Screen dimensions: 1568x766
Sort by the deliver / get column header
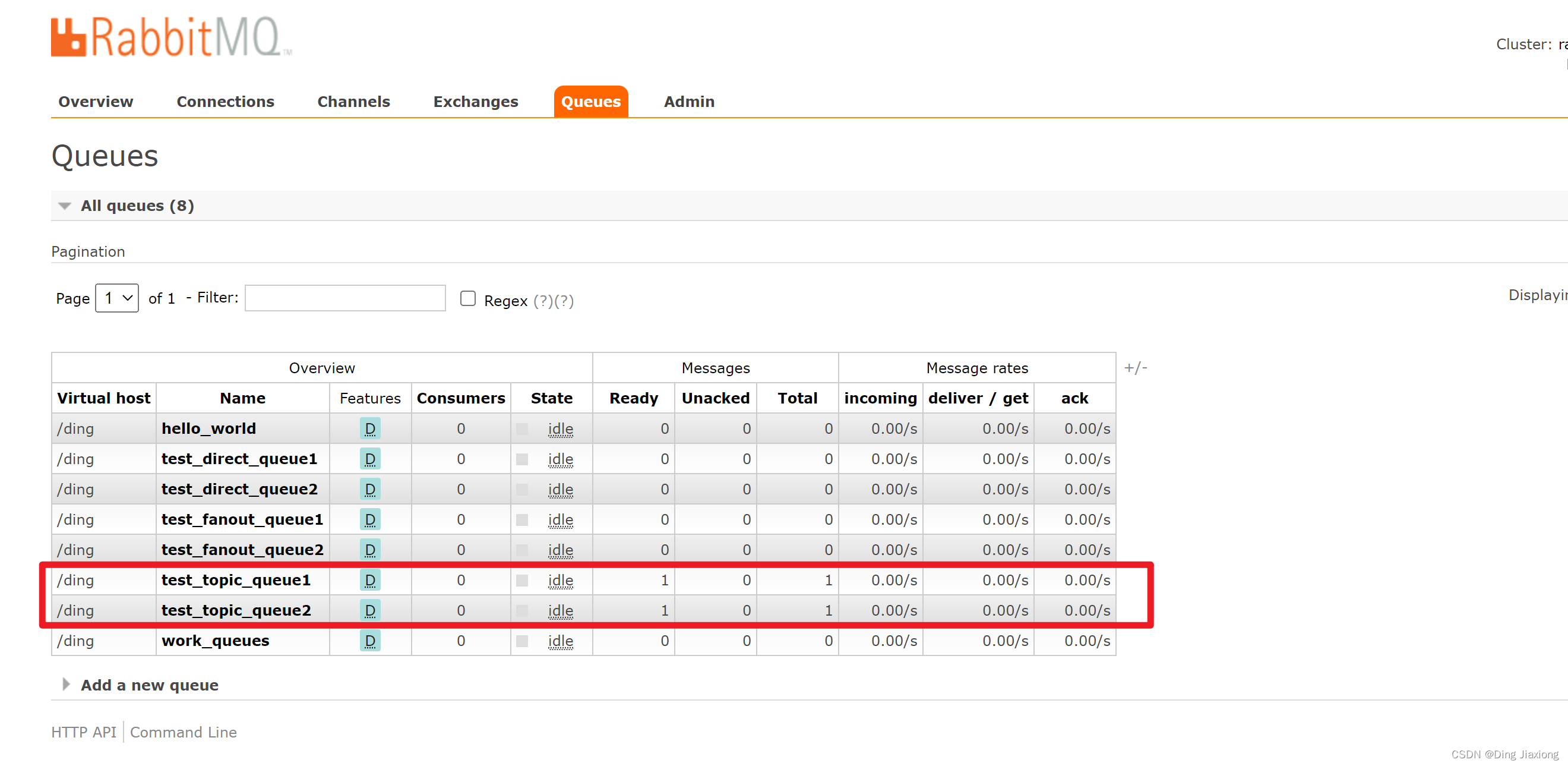[978, 399]
